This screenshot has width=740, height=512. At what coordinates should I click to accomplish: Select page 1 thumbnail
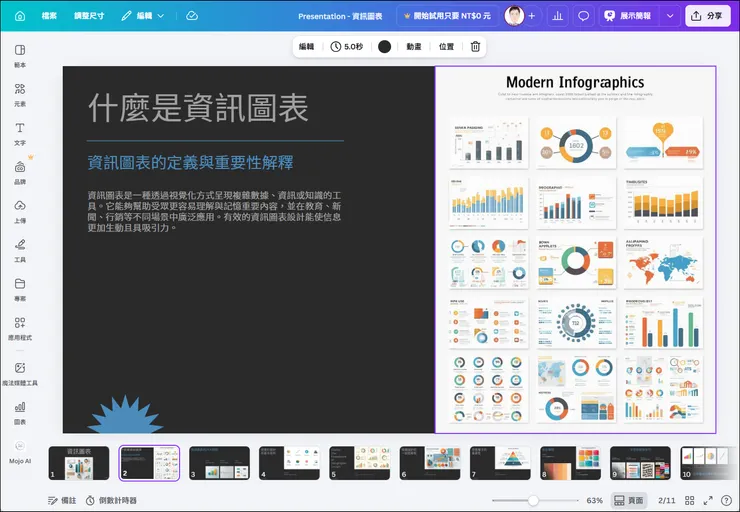pyautogui.click(x=79, y=463)
